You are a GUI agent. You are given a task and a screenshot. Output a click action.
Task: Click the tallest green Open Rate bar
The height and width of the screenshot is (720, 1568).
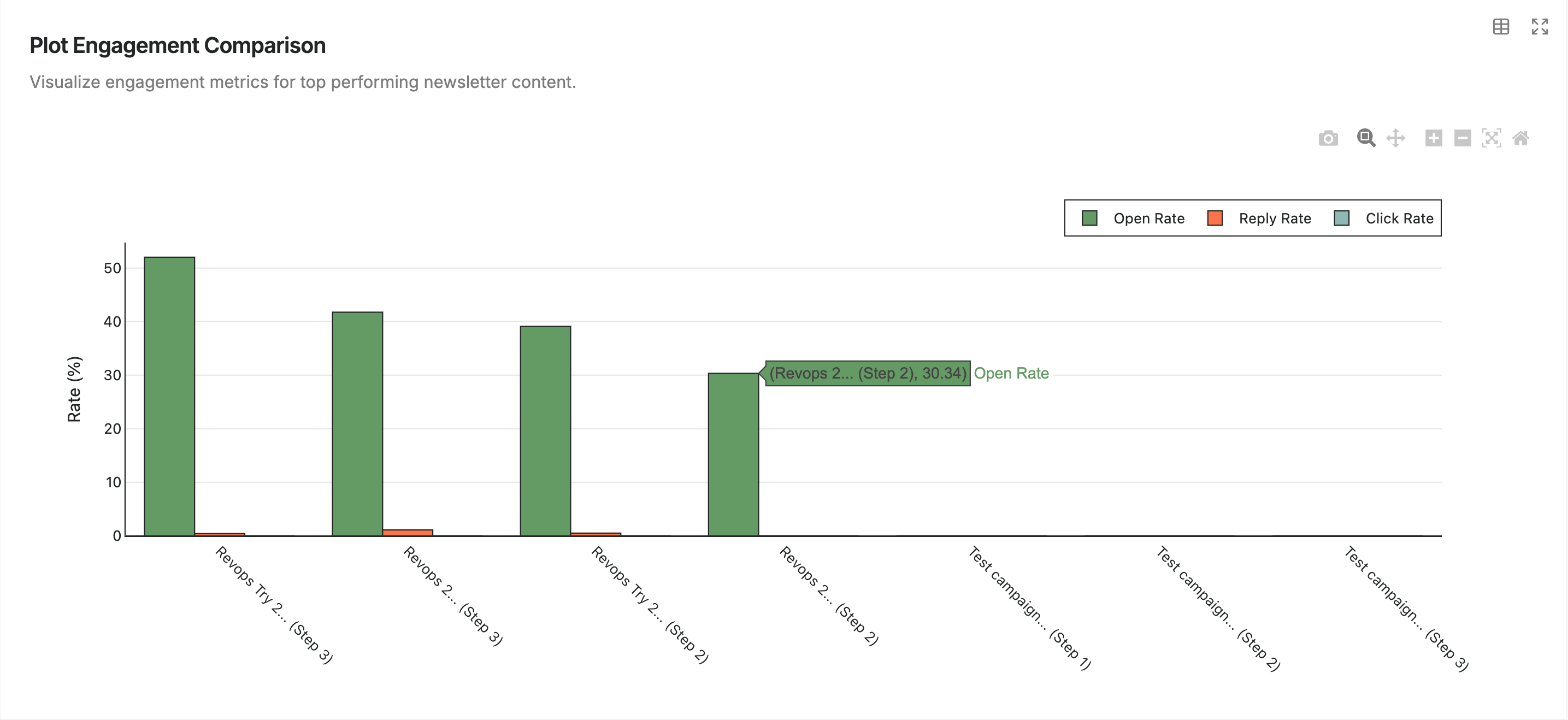coord(169,396)
